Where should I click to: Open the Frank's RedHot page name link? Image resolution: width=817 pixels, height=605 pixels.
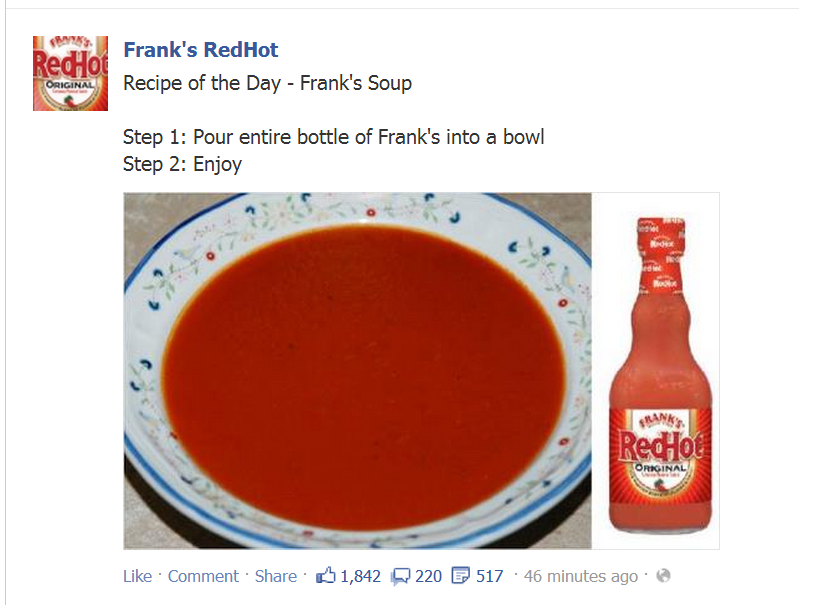pos(200,50)
